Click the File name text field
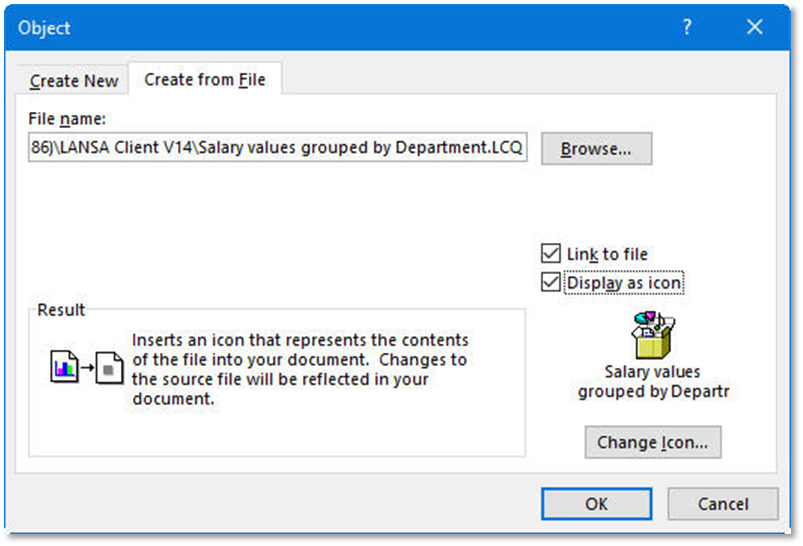The width and height of the screenshot is (803, 546). [277, 148]
